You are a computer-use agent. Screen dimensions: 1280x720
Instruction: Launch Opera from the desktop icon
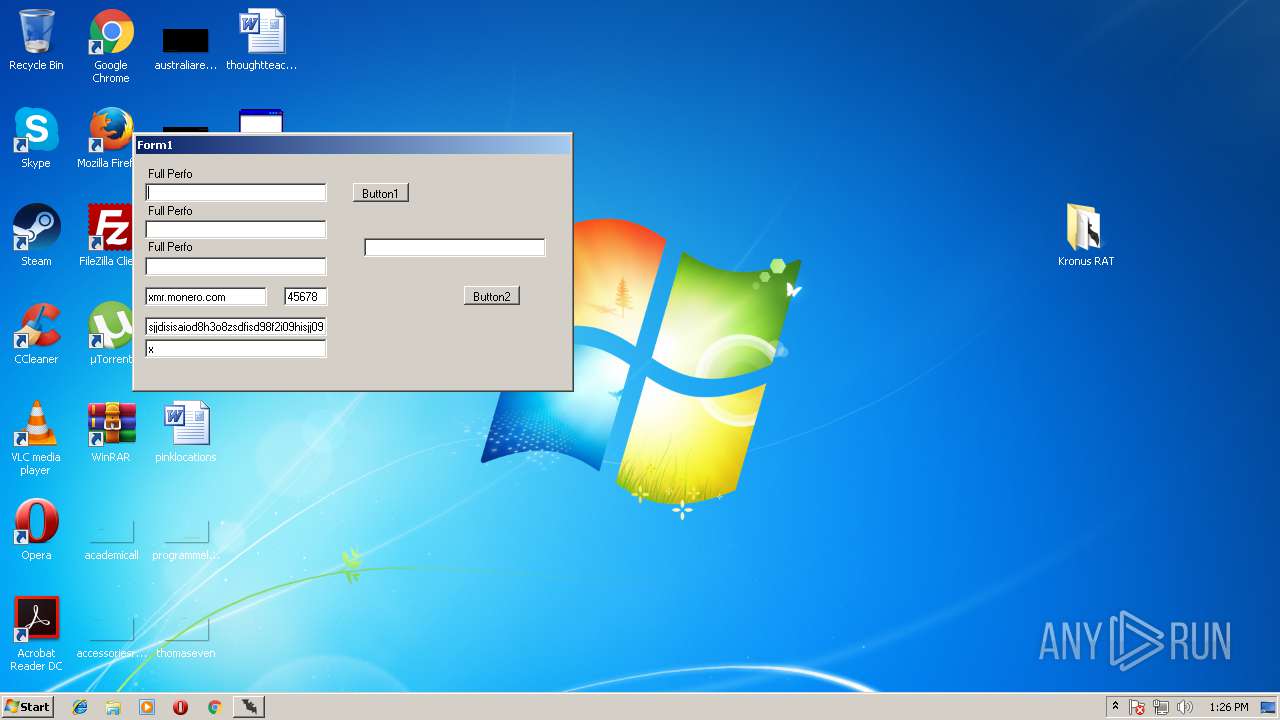coord(36,530)
